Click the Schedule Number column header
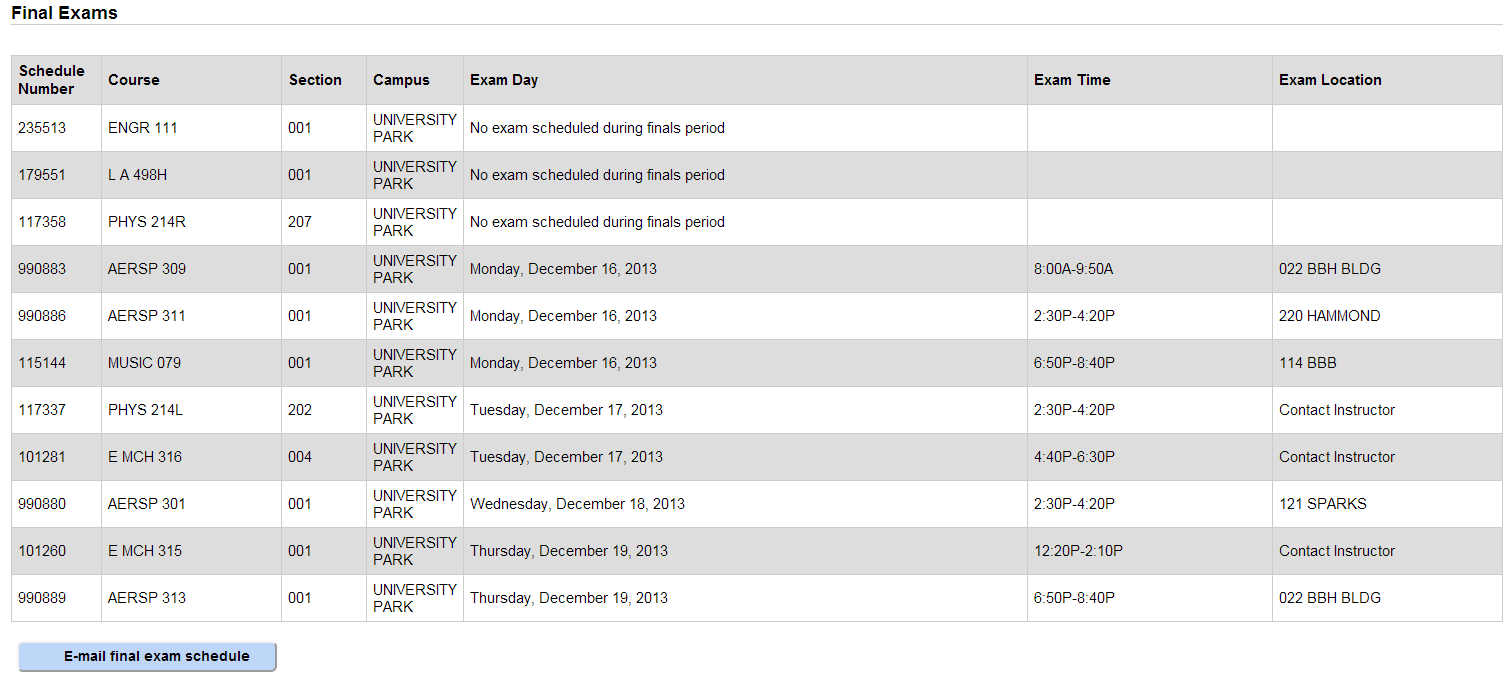This screenshot has height=683, width=1512. (x=52, y=80)
